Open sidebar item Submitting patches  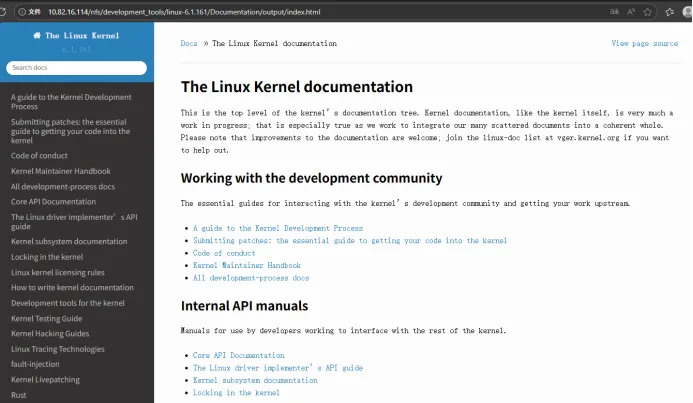[71, 131]
